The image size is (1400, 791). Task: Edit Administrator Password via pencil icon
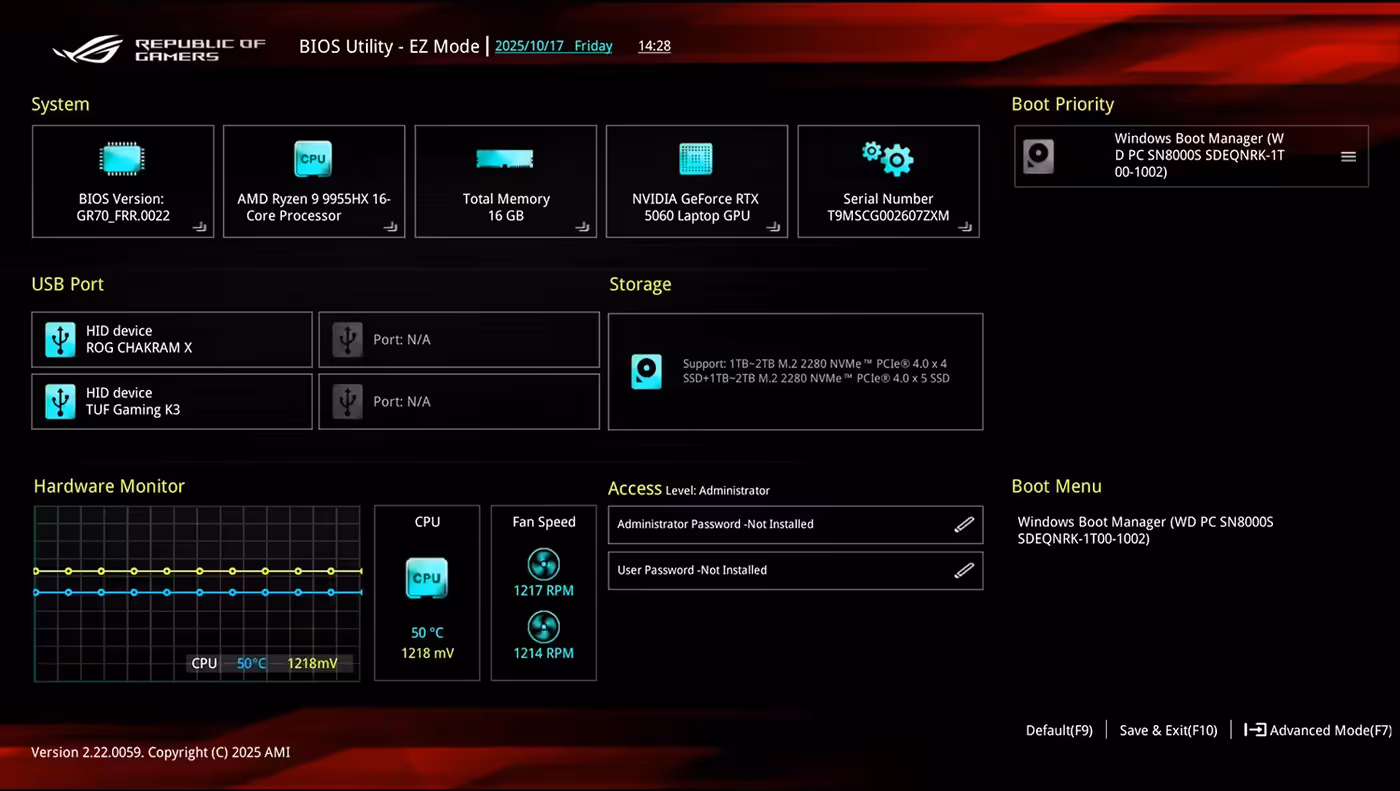coord(964,524)
